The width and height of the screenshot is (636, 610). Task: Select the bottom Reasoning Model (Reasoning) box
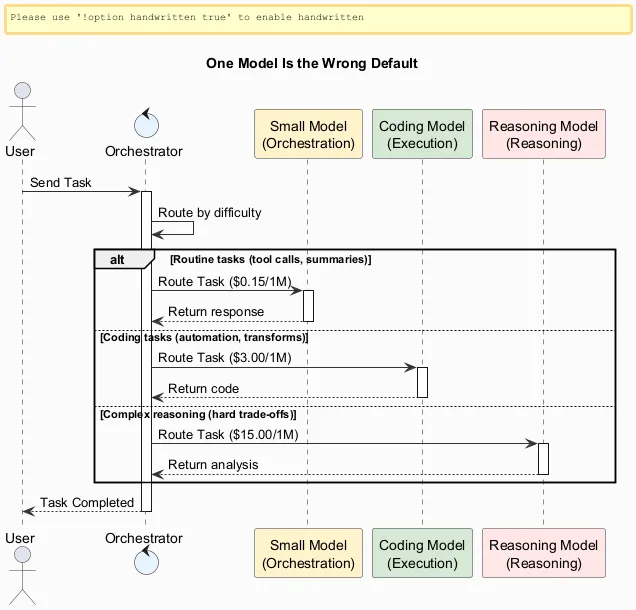coord(544,553)
